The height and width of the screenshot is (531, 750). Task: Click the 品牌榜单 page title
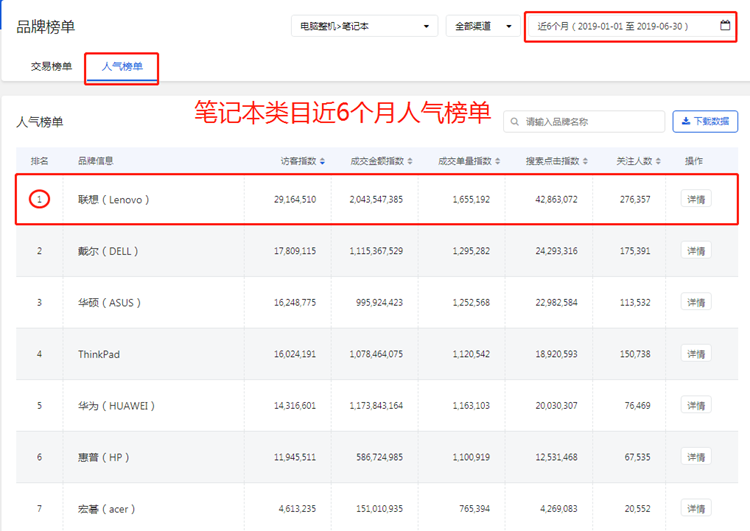click(x=45, y=26)
